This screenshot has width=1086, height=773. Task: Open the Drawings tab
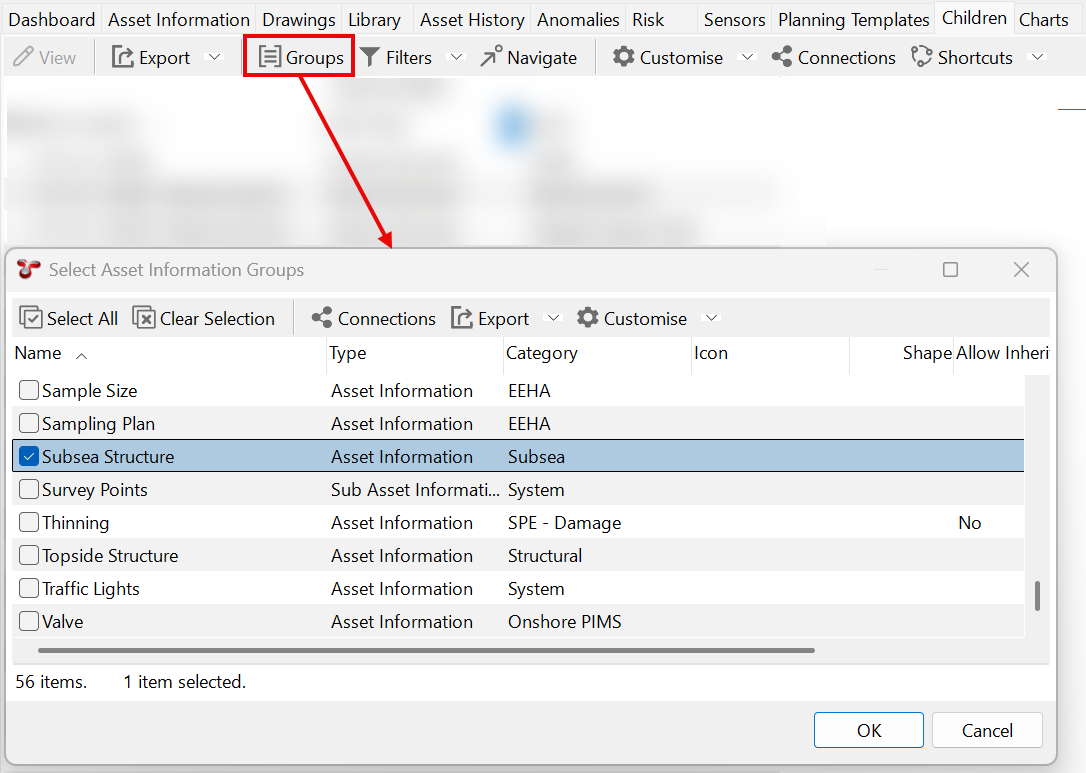(299, 19)
